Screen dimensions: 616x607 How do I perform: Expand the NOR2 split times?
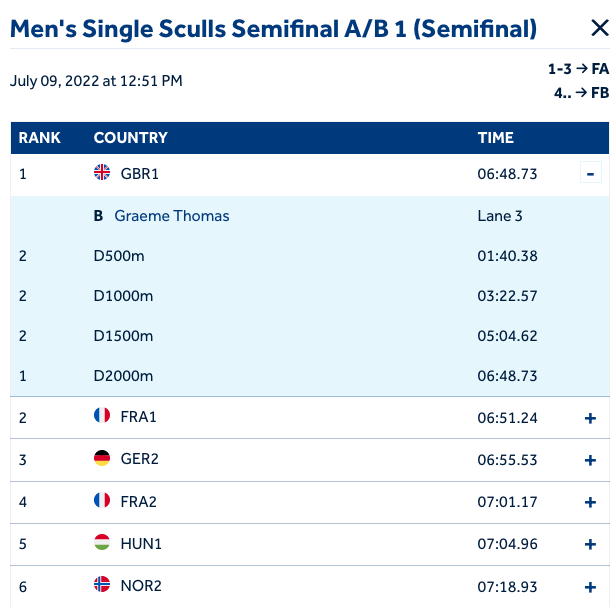pyautogui.click(x=590, y=587)
